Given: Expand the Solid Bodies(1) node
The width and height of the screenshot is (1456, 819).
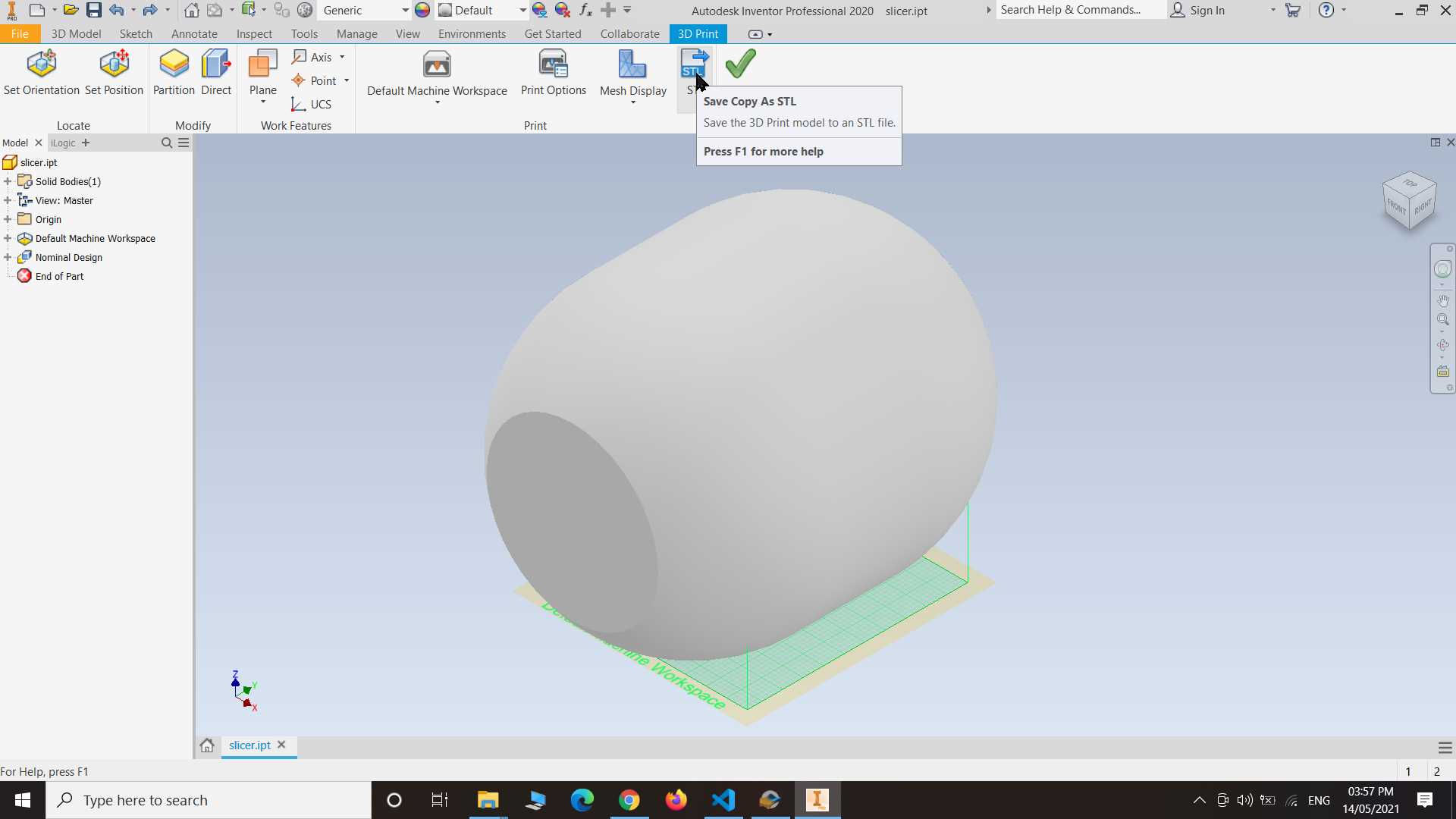Looking at the screenshot, I should [x=8, y=181].
